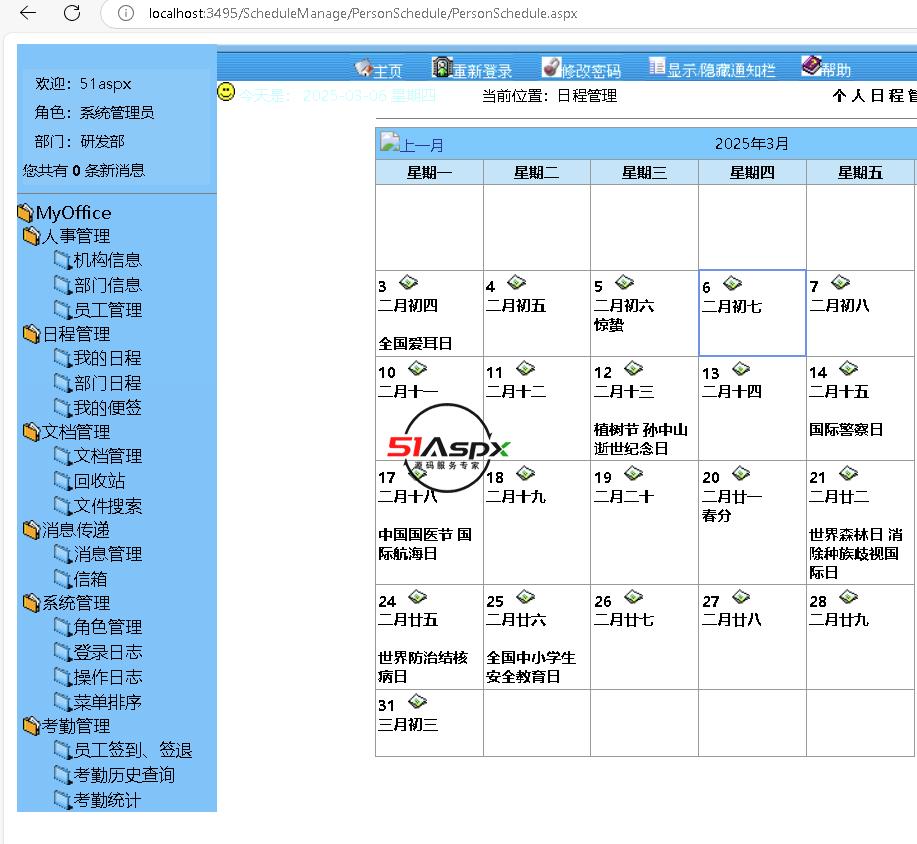This screenshot has height=844, width=917.
Task: Open 登录日志 under 系统管理
Action: tap(107, 652)
